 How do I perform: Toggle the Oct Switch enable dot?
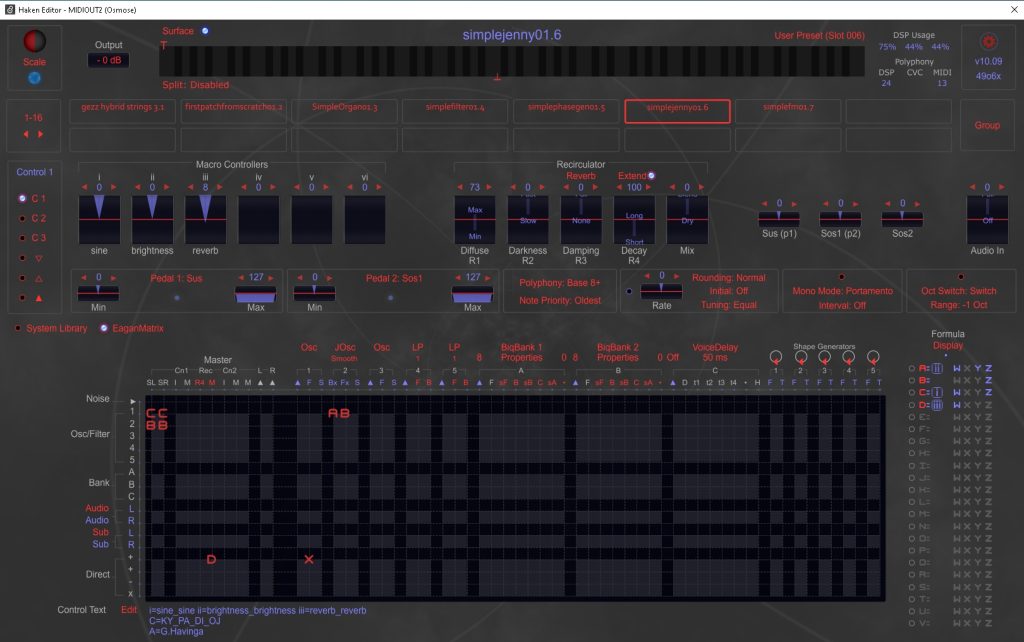tap(961, 277)
